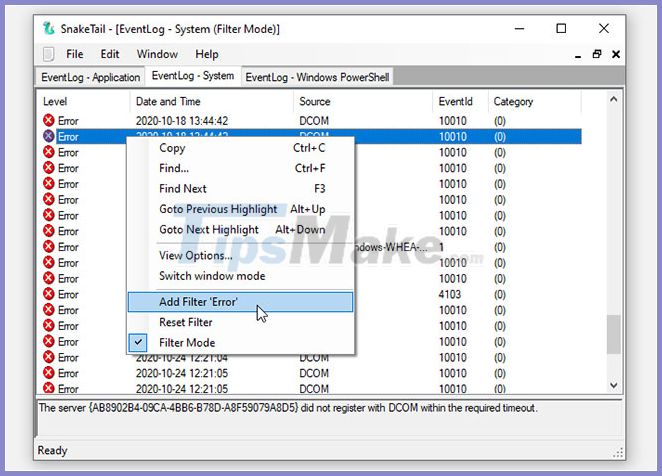This screenshot has height=476, width=662.
Task: Choose Reset Filter in the context menu
Action: coord(241,322)
